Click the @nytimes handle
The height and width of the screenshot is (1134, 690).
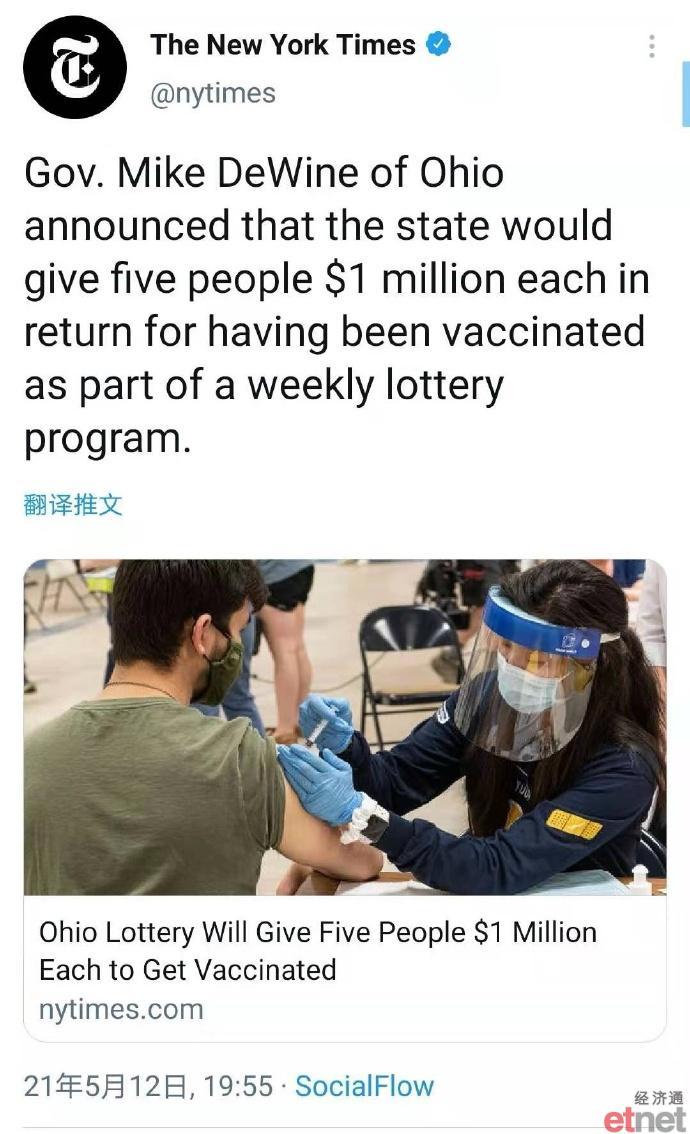pyautogui.click(x=213, y=93)
